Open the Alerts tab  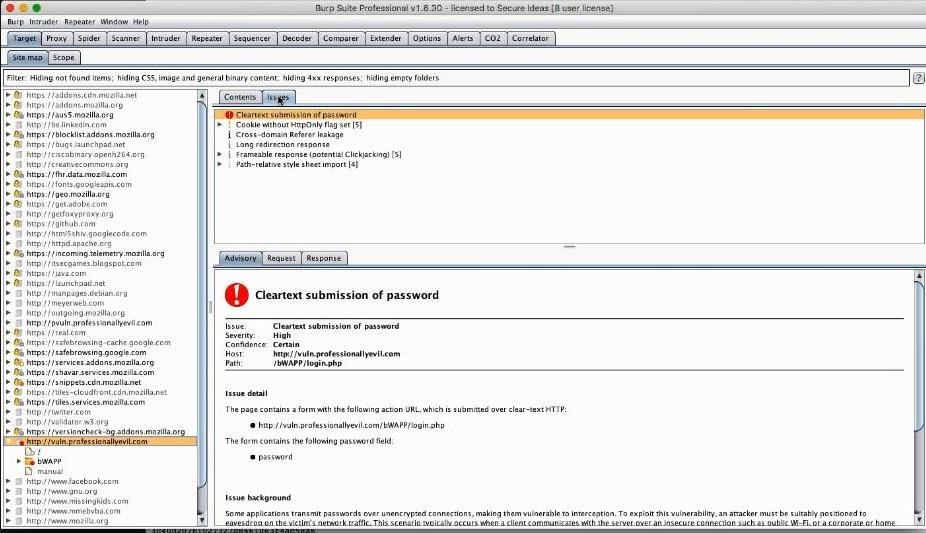463,38
